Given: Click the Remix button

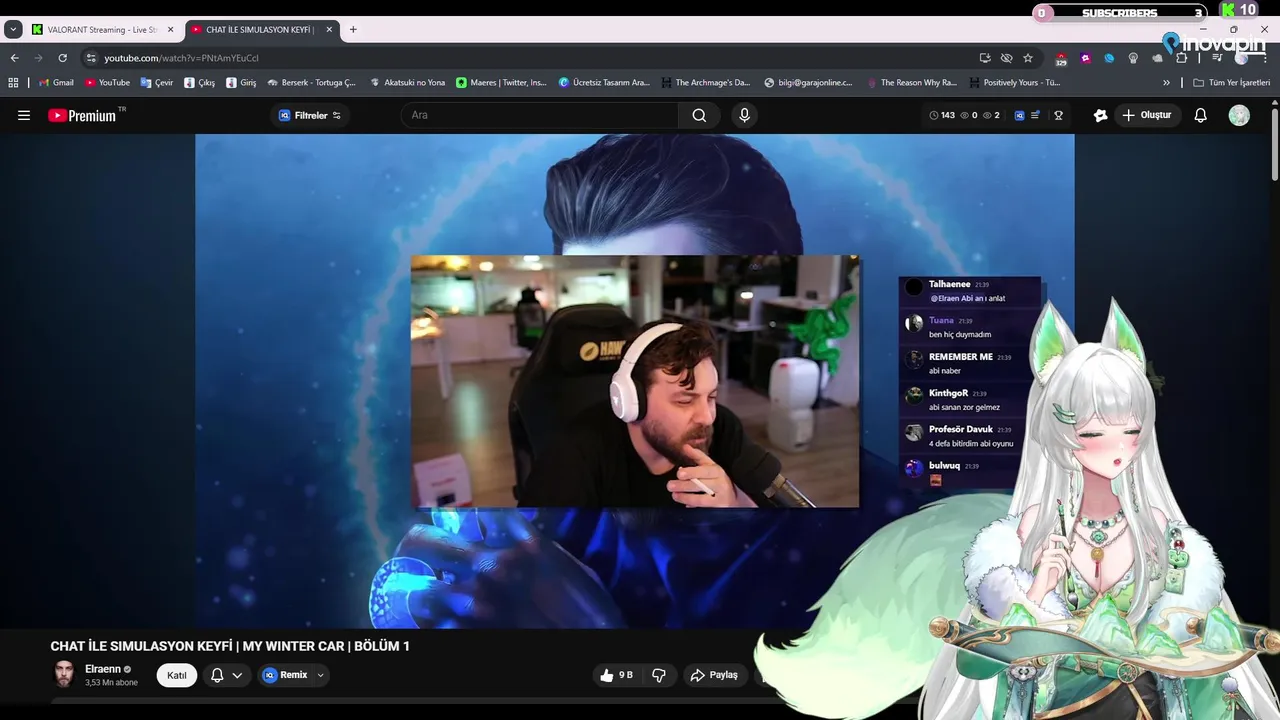Looking at the screenshot, I should click(x=285, y=675).
